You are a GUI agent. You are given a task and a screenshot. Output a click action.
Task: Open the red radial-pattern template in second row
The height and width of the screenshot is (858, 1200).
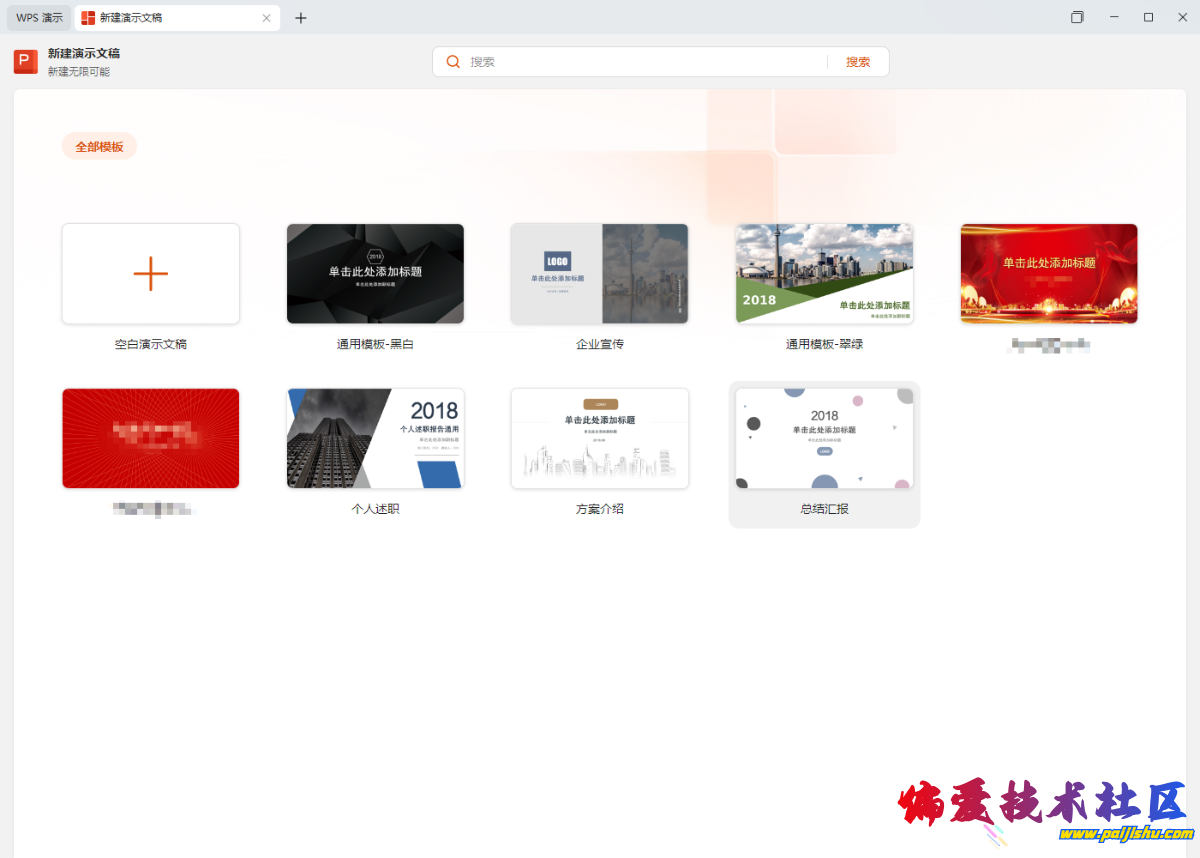[150, 438]
